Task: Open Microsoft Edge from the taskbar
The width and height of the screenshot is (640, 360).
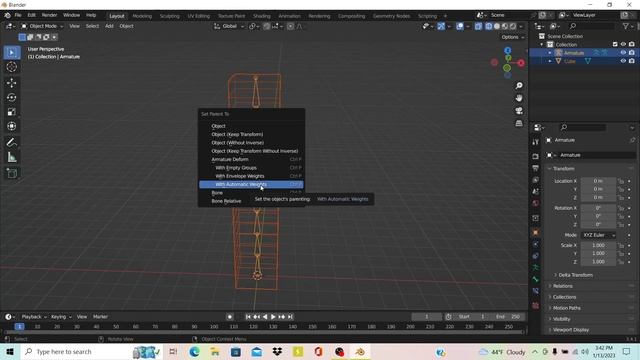Action: [x=194, y=352]
